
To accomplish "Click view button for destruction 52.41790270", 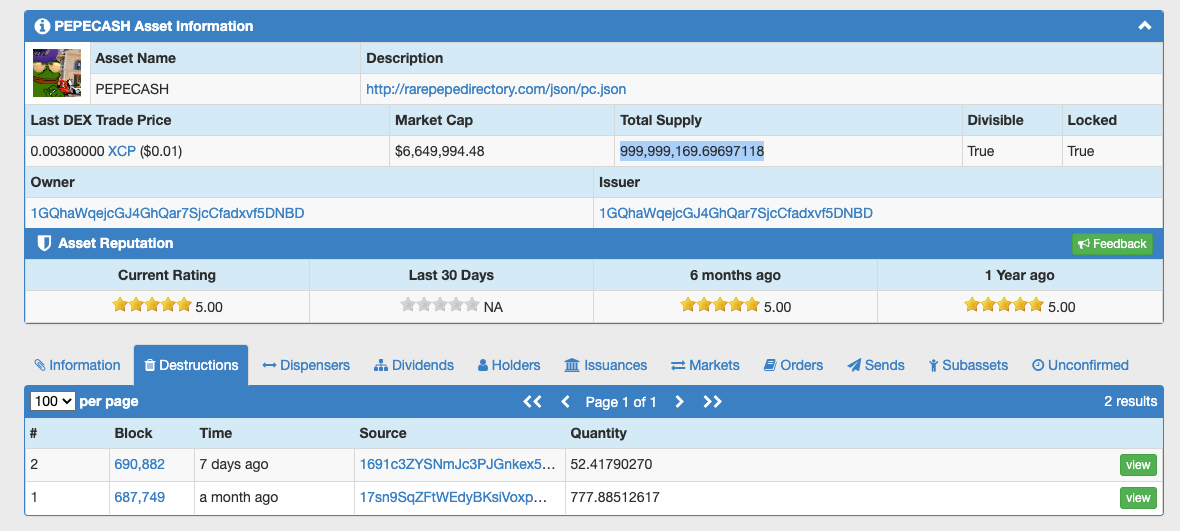I will pyautogui.click(x=1138, y=465).
